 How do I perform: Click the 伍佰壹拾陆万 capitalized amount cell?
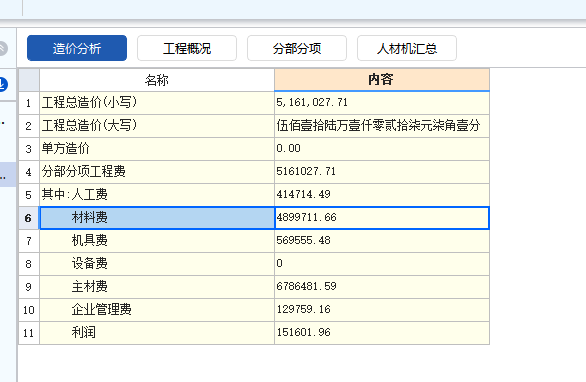[x=382, y=126]
